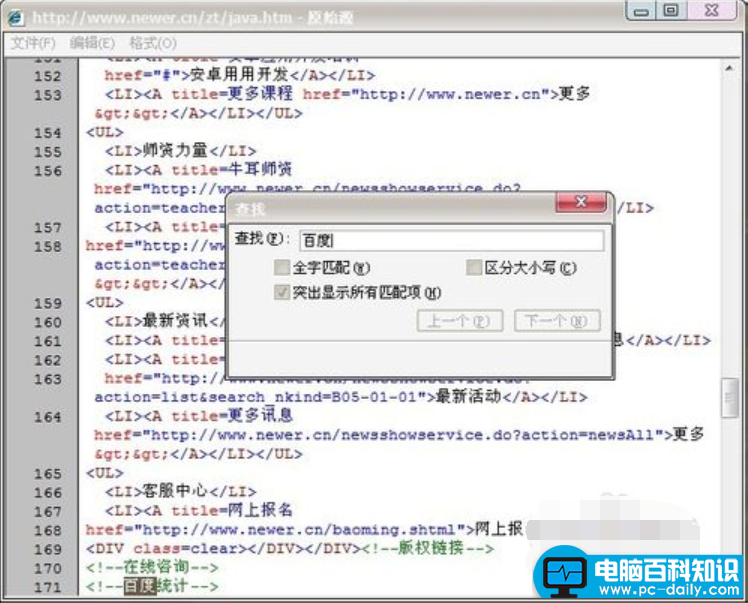The height and width of the screenshot is (603, 748).
Task: Click the 师资力量 text on line 155
Action: [x=175, y=151]
